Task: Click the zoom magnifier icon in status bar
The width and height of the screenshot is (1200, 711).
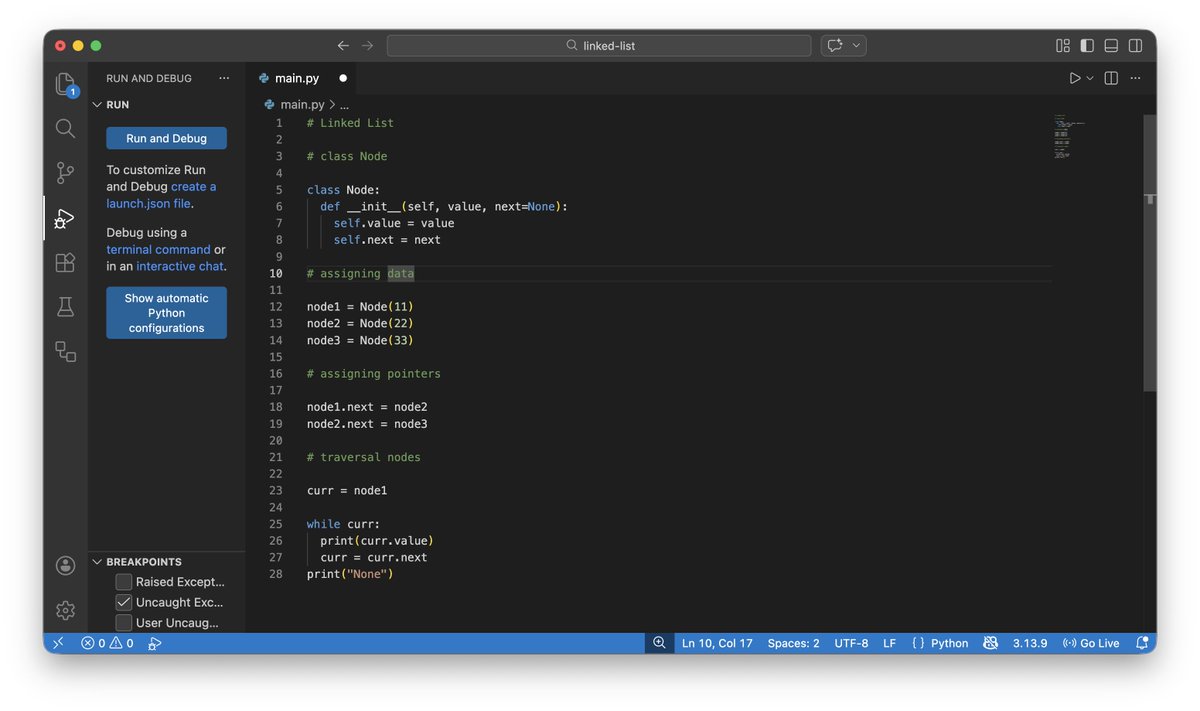Action: point(659,643)
